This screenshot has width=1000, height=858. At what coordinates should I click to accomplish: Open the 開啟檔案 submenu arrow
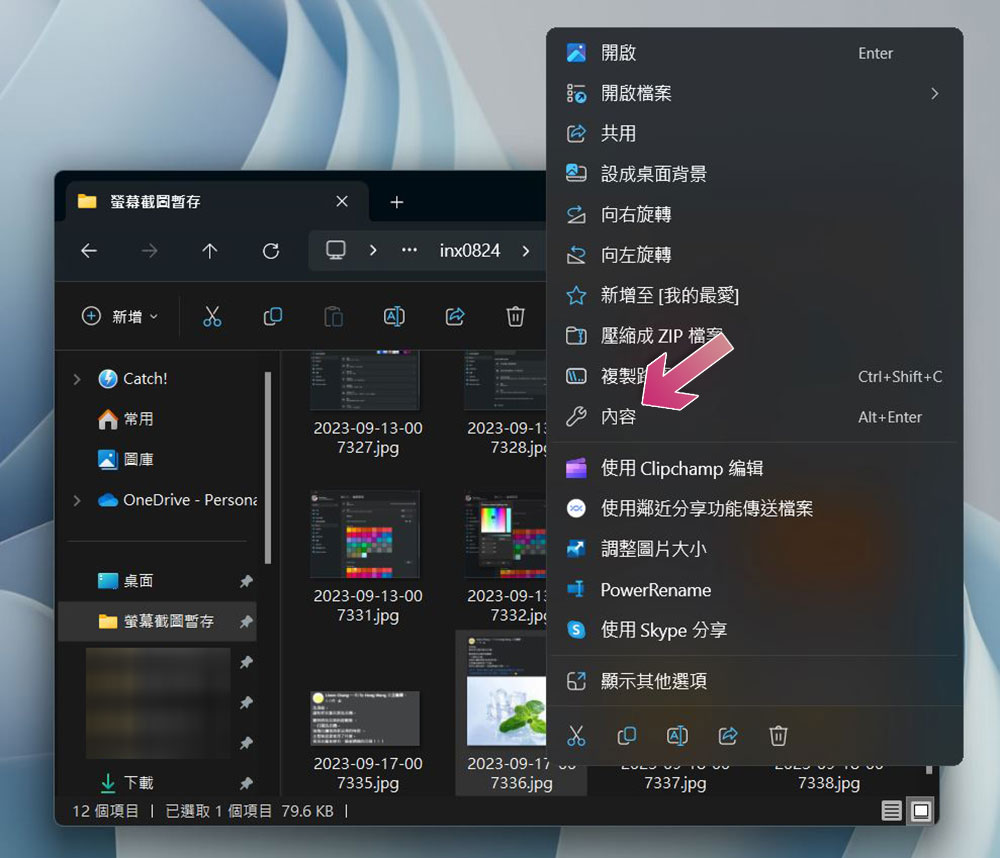tap(934, 94)
